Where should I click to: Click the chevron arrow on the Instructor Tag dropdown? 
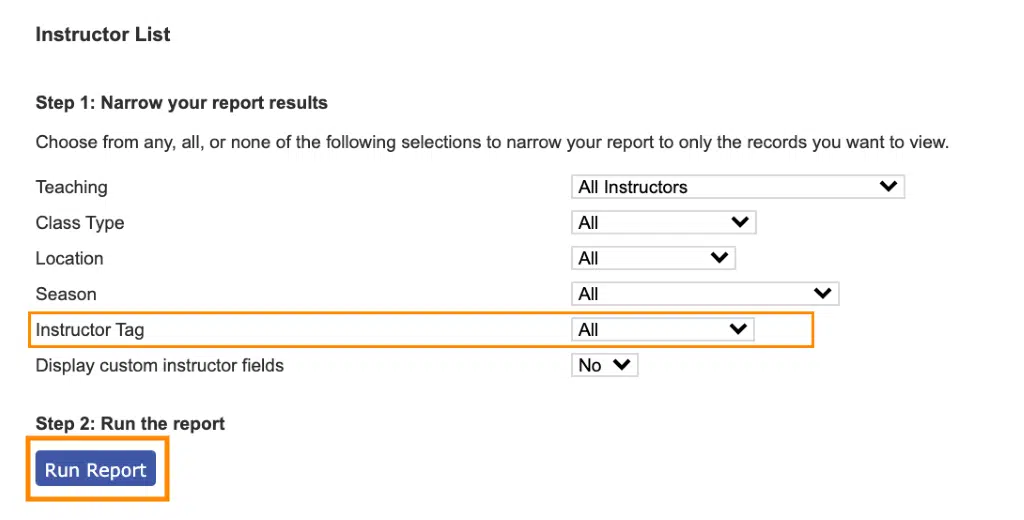tap(738, 329)
